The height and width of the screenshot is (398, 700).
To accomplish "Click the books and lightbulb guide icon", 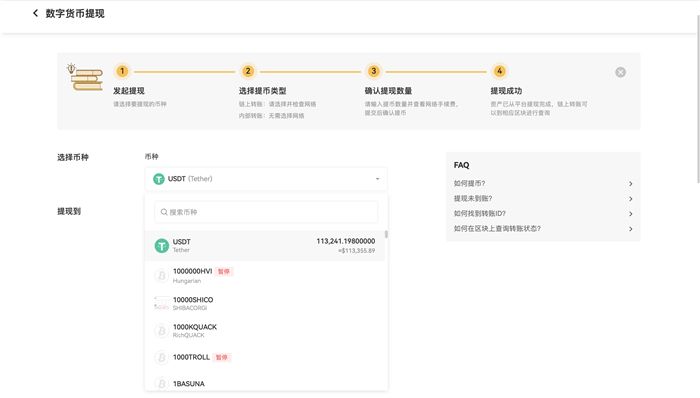I will (x=85, y=77).
